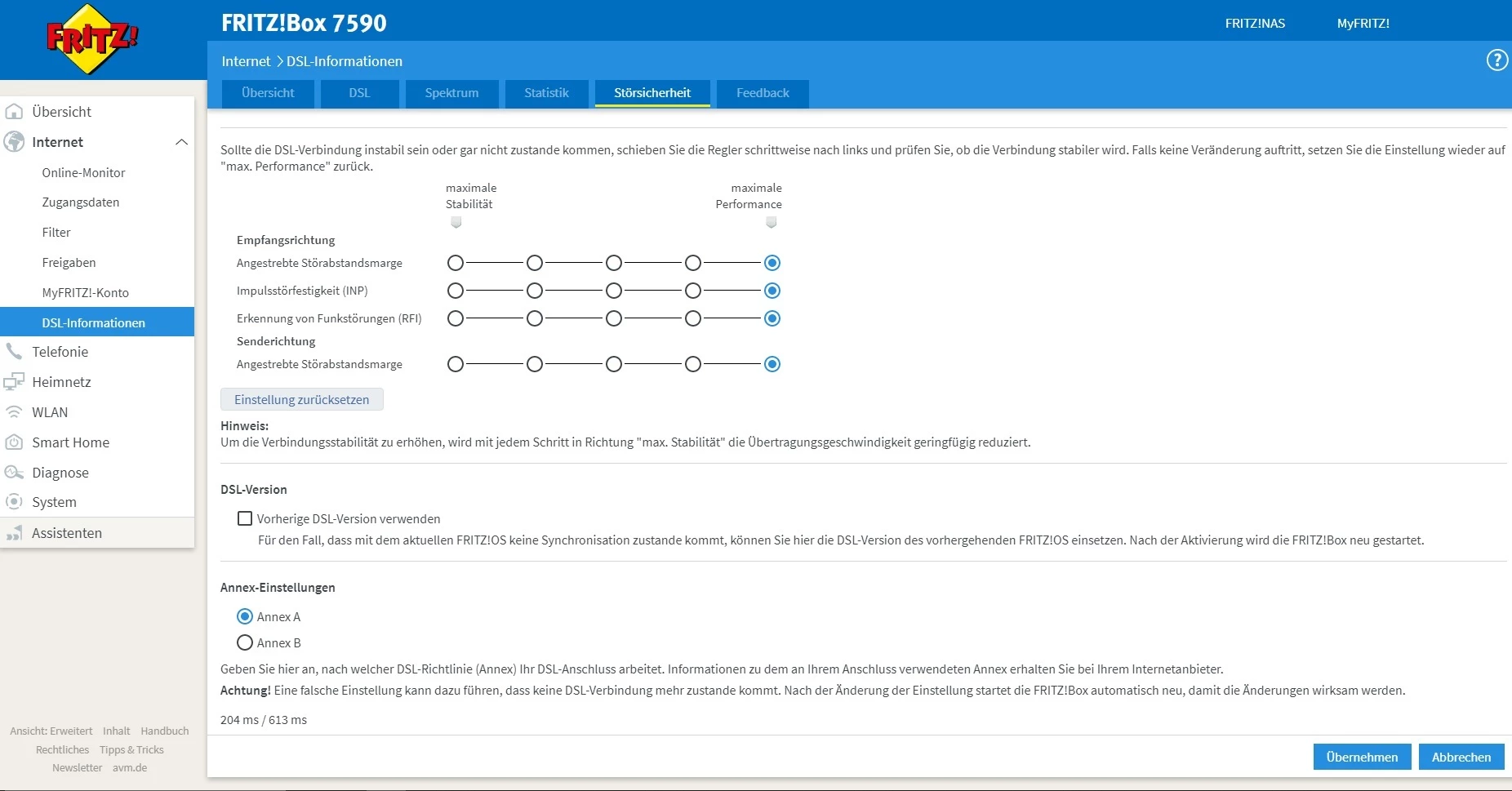Screen dimensions: 1512x791
Task: Set Funkstörungen (RFI) detection to maximale Stabilität
Action: pos(456,318)
